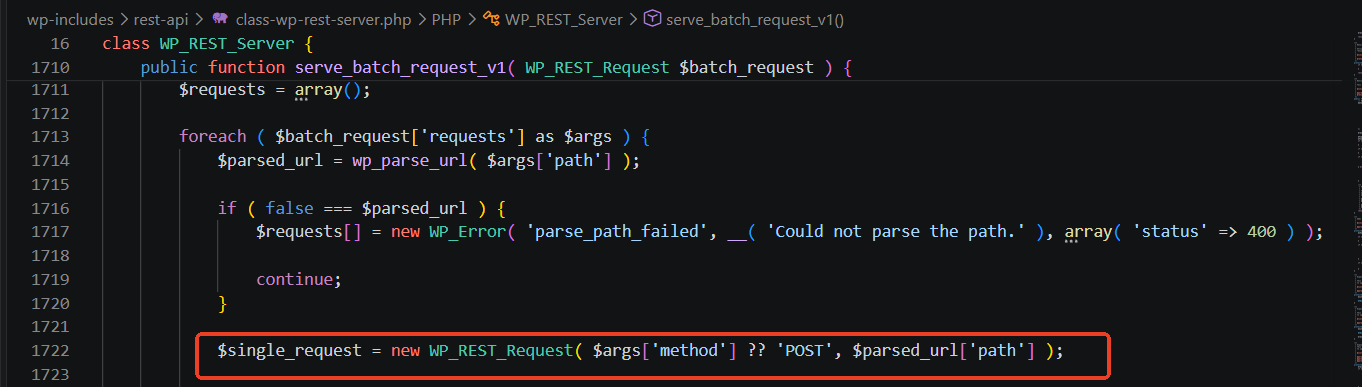Click $parsed_url variable on line 1714
Screen dimensions: 1362x387
click(x=270, y=161)
